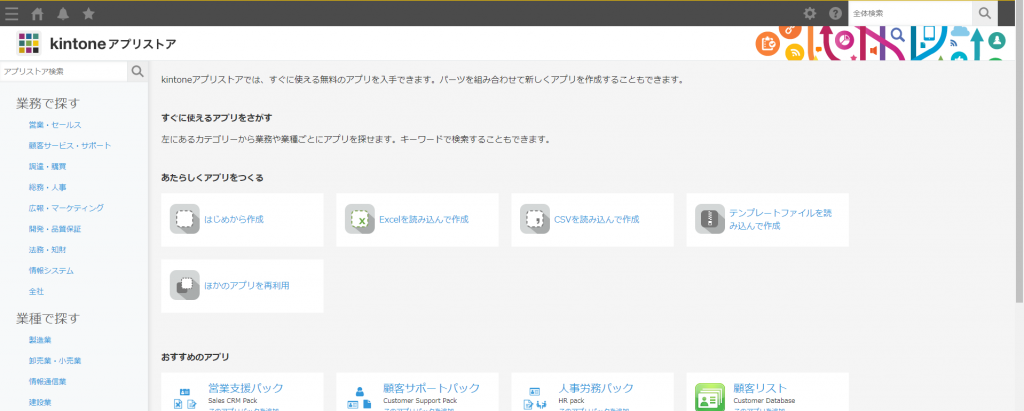Select 顧客サービス・サポート category

pyautogui.click(x=70, y=146)
